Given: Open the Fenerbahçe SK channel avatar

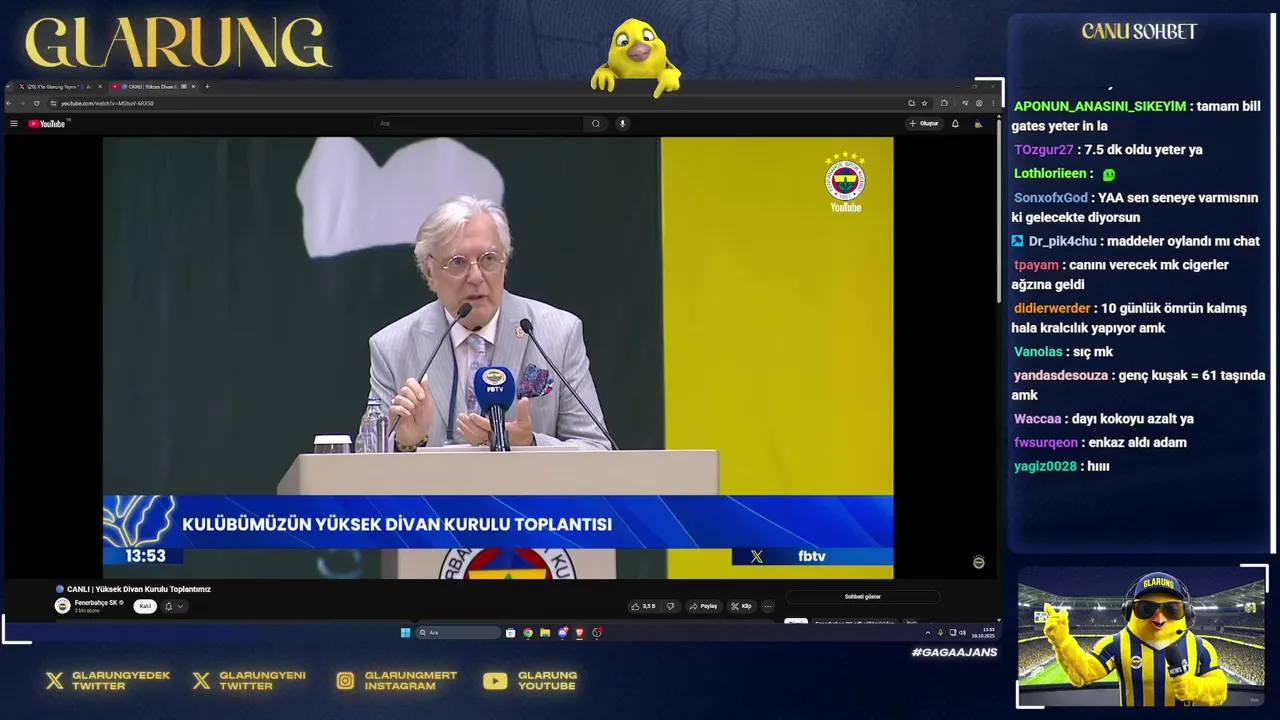Looking at the screenshot, I should (x=62, y=606).
